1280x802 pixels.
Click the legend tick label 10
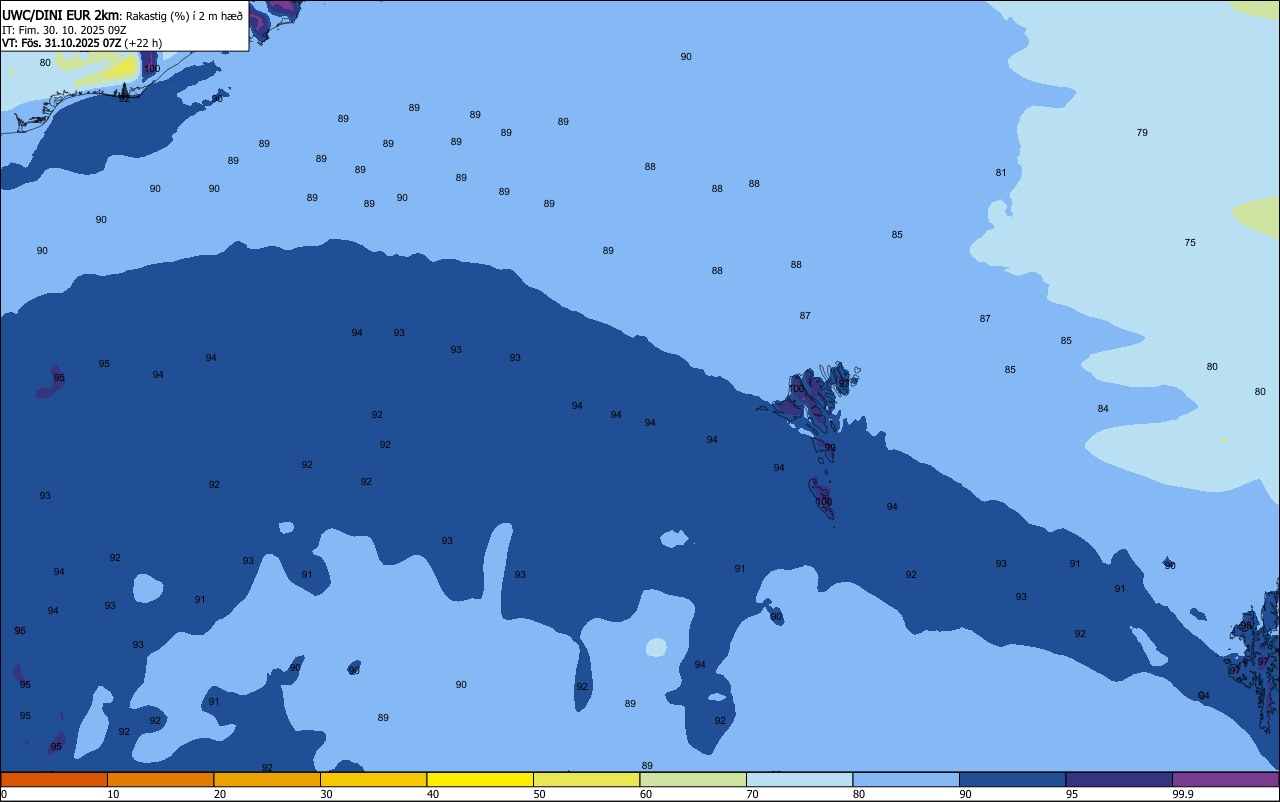pos(113,794)
